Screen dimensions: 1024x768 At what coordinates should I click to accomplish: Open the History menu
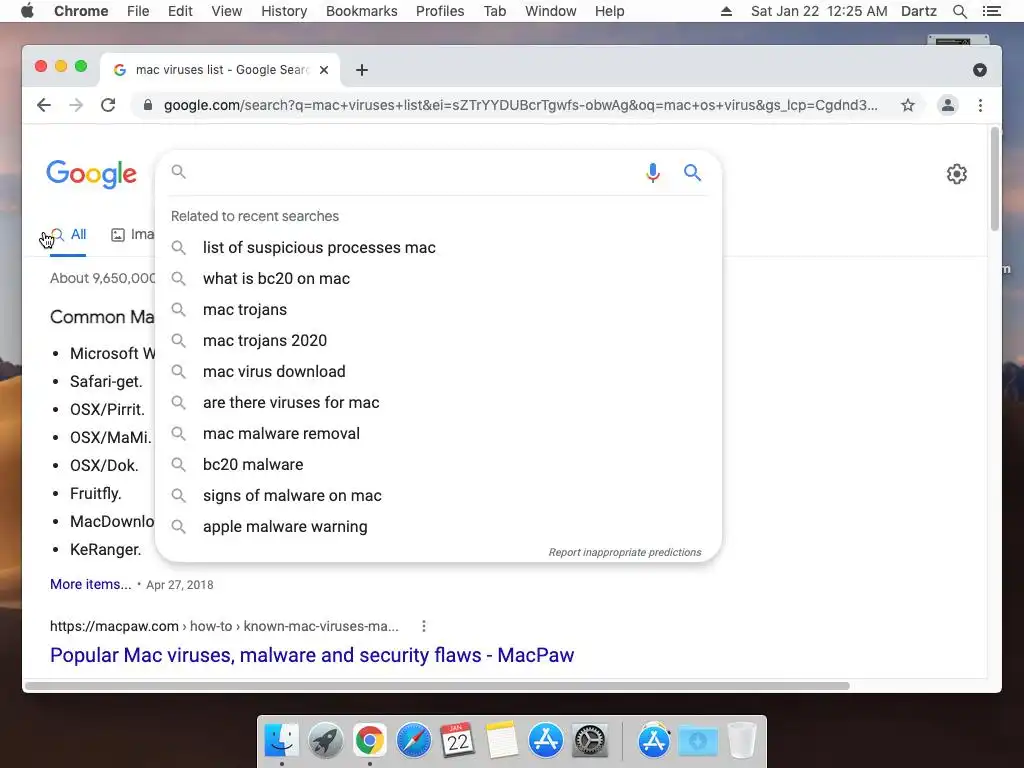click(x=284, y=11)
